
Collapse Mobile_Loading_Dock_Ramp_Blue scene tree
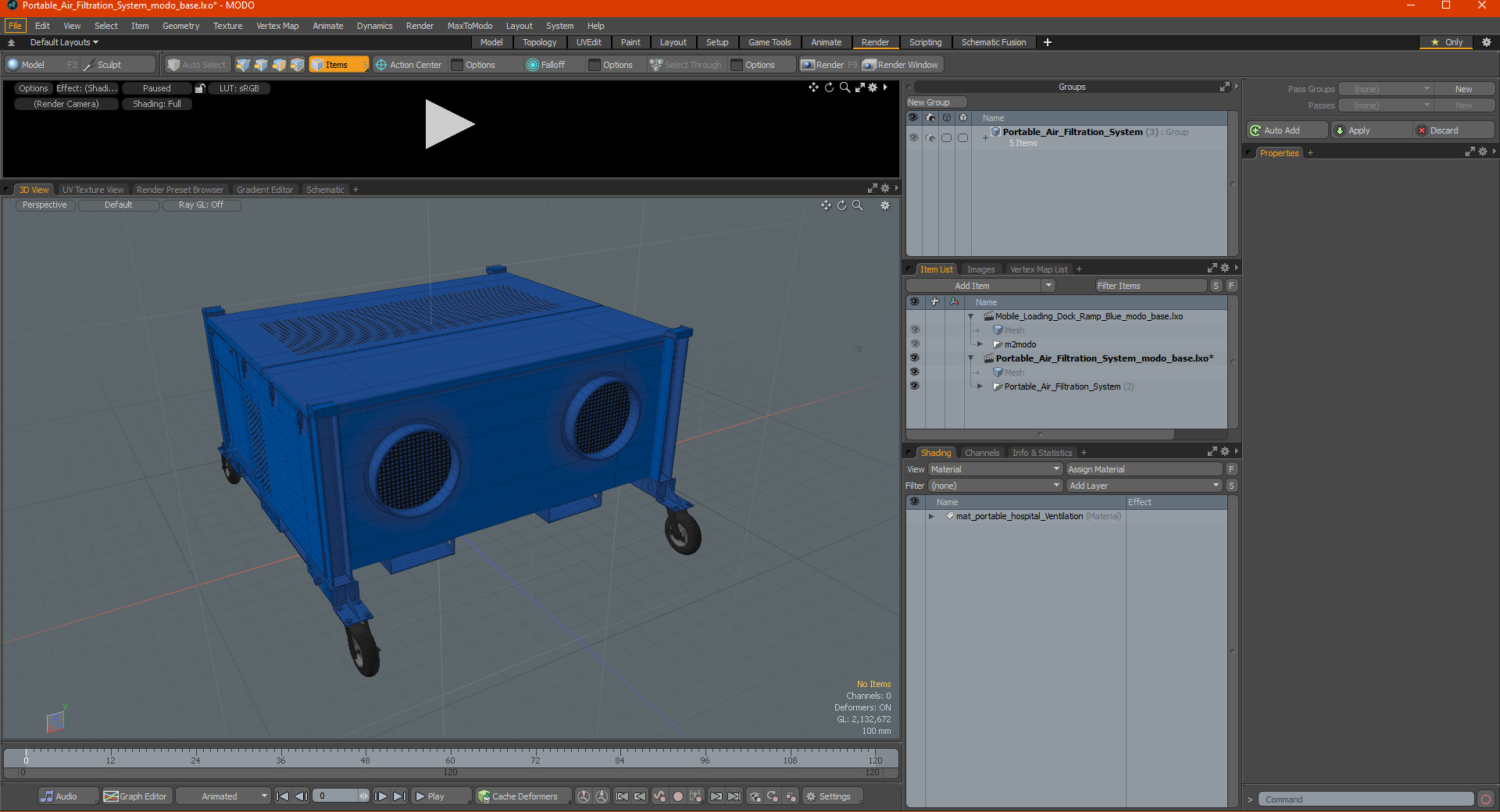971,316
